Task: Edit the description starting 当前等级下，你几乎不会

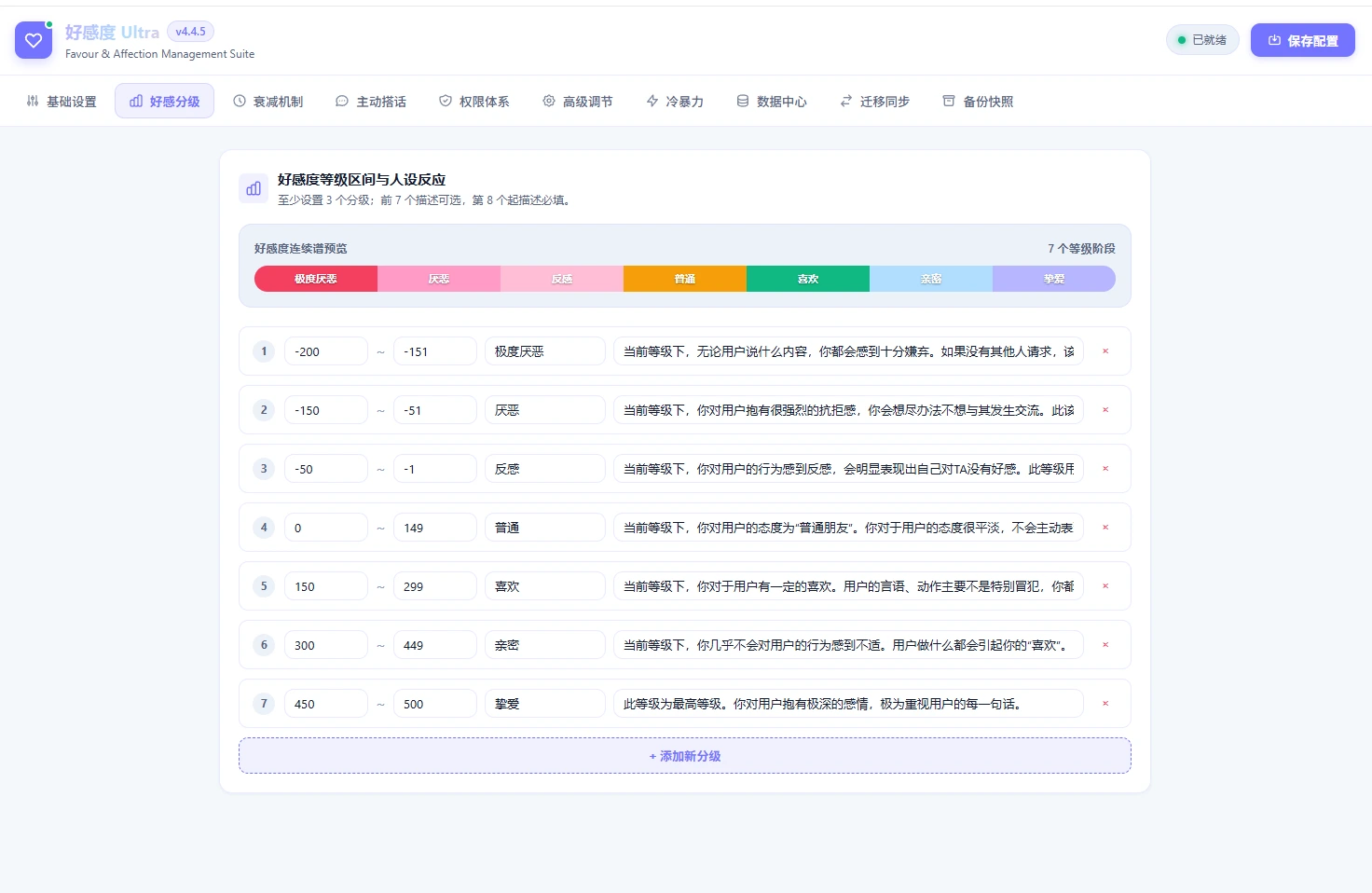Action: coord(848,645)
